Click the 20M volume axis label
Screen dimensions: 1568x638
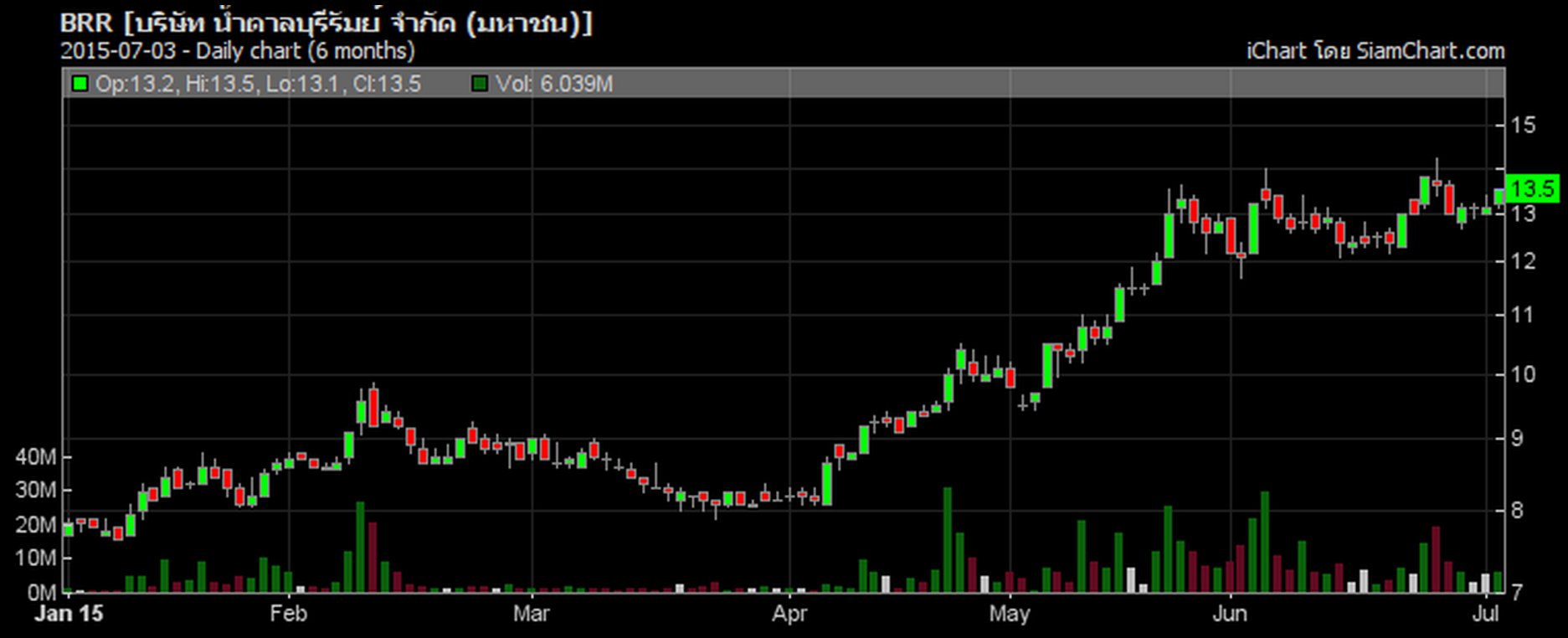click(36, 525)
